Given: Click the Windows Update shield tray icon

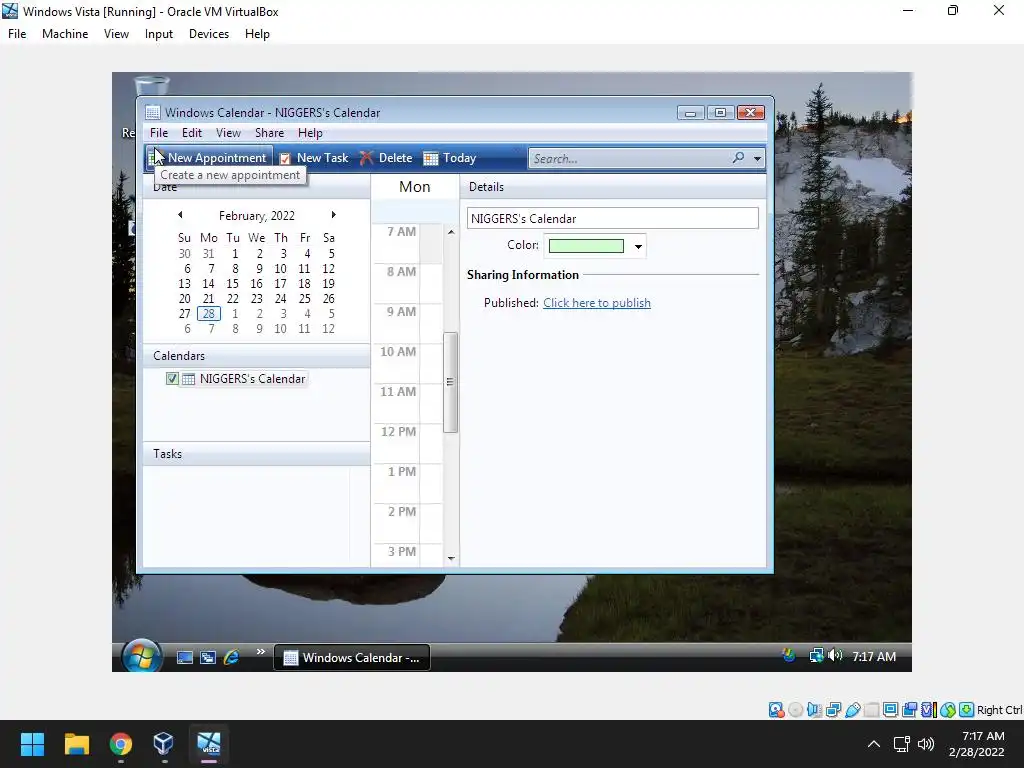Looking at the screenshot, I should pyautogui.click(x=789, y=656).
